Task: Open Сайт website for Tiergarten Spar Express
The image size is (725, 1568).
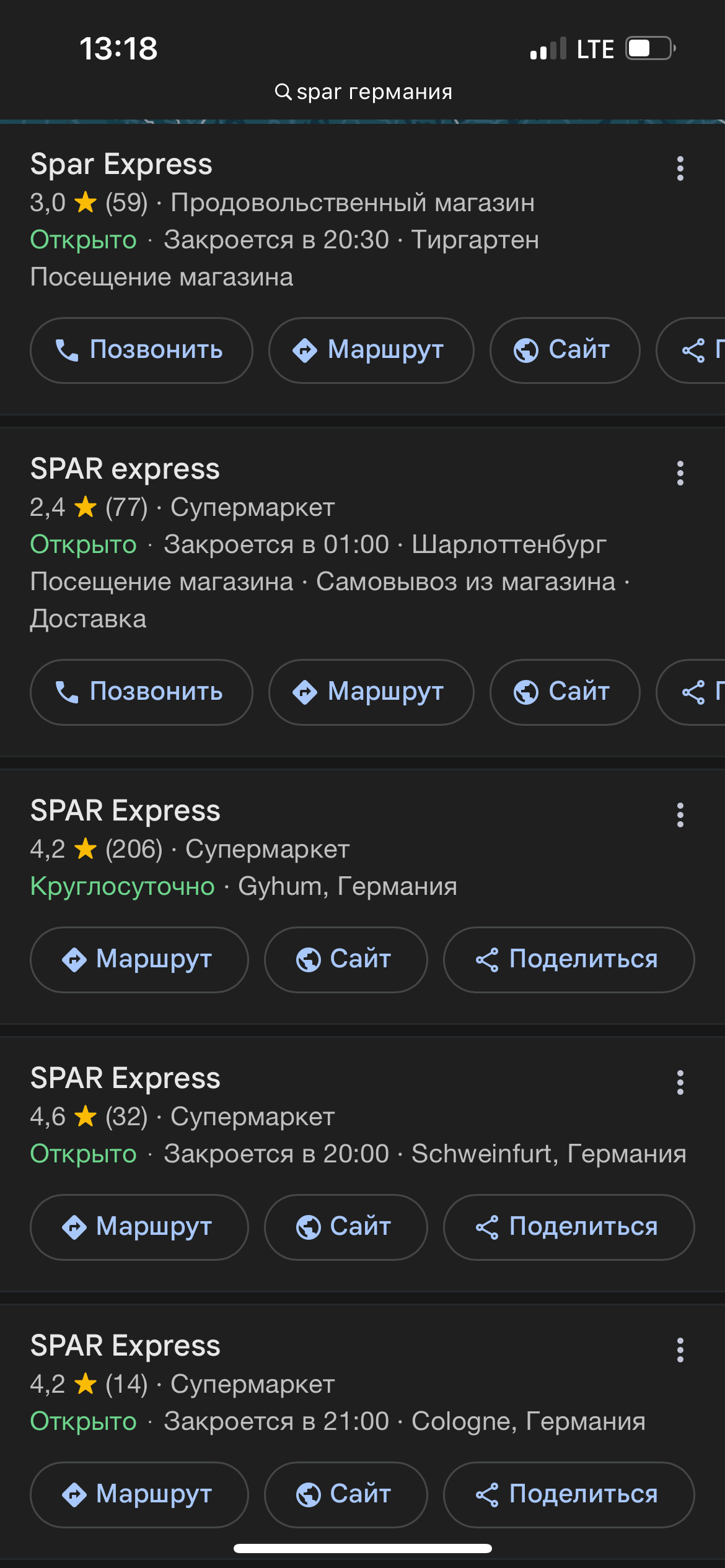Action: (564, 351)
